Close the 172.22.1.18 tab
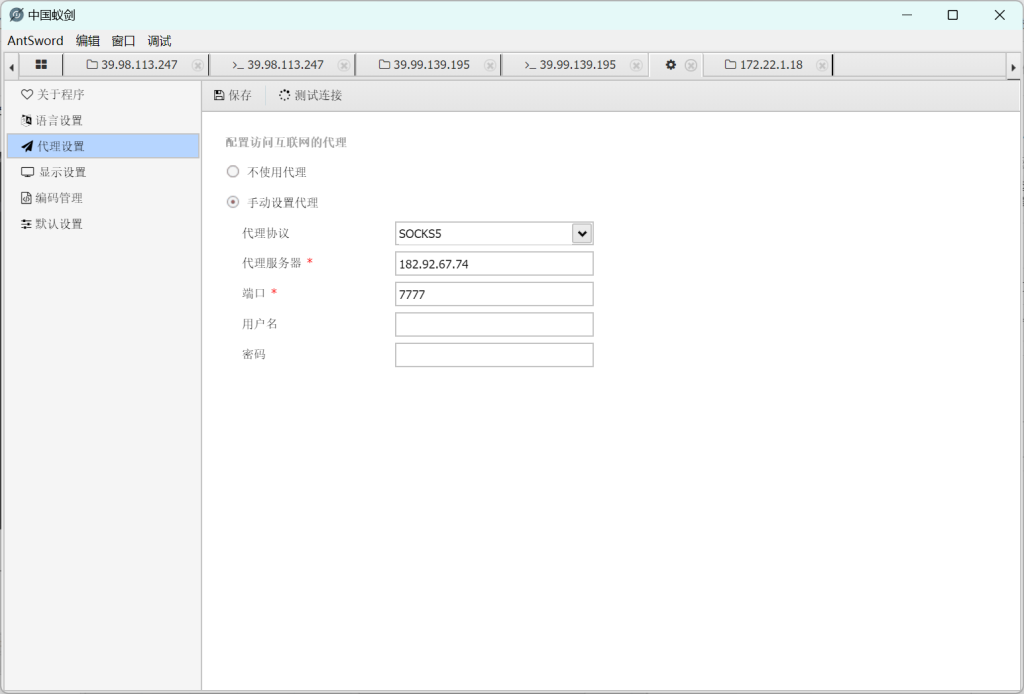This screenshot has height=694, width=1024. tap(821, 65)
